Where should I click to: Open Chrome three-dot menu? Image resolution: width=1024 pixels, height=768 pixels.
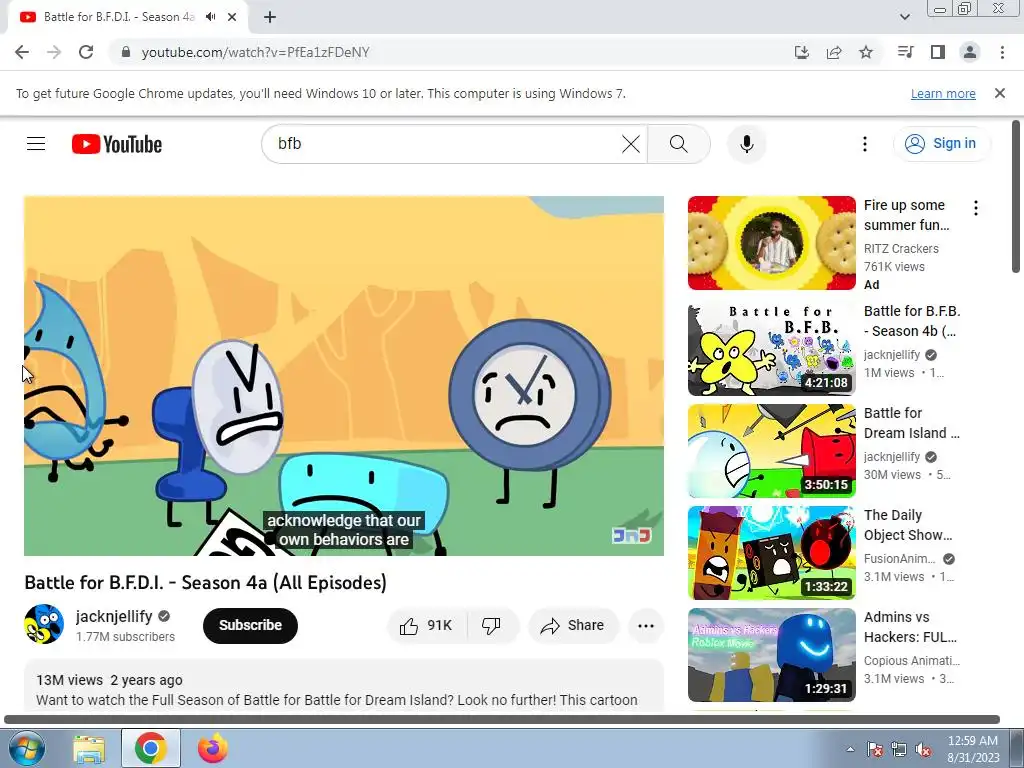click(x=1002, y=52)
